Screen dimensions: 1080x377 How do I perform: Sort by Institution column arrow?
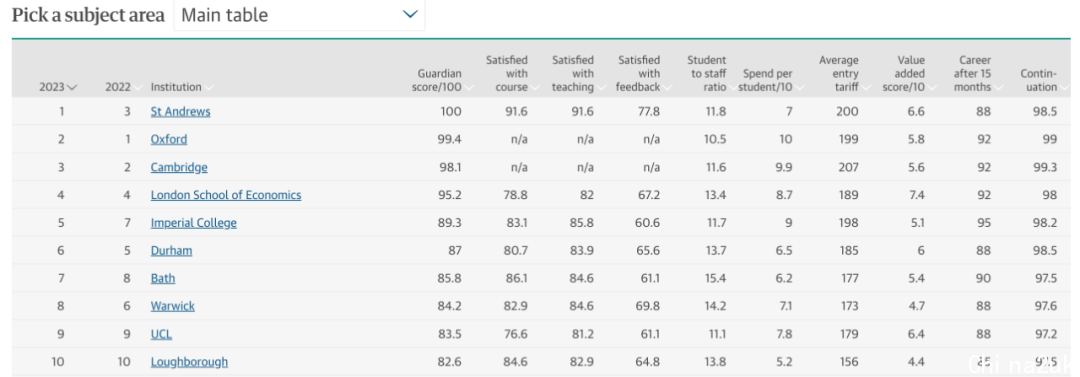coord(209,88)
